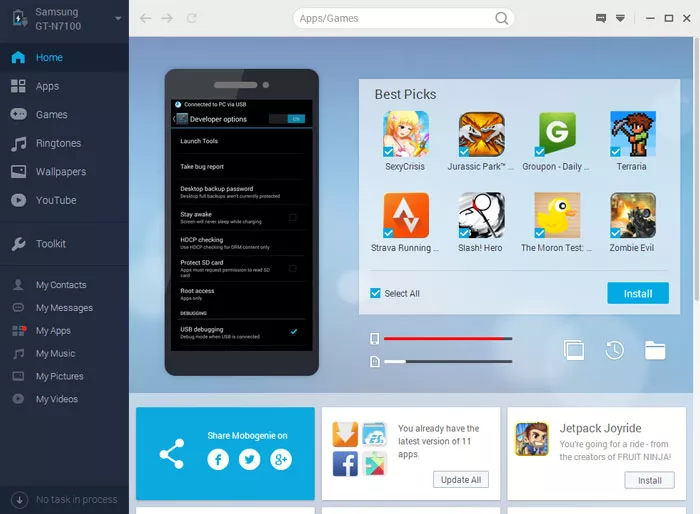Image resolution: width=700 pixels, height=514 pixels.
Task: Expand the Samsung GT-N7100 device dropdown
Action: pyautogui.click(x=118, y=18)
